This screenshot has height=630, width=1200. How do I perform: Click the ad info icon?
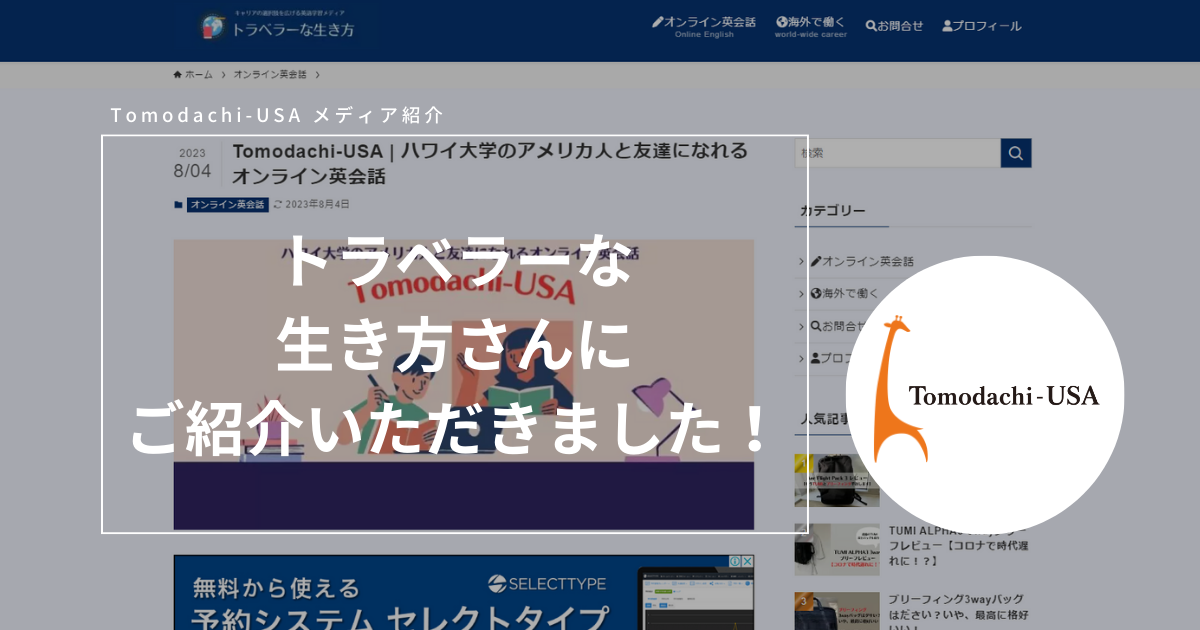pos(735,562)
